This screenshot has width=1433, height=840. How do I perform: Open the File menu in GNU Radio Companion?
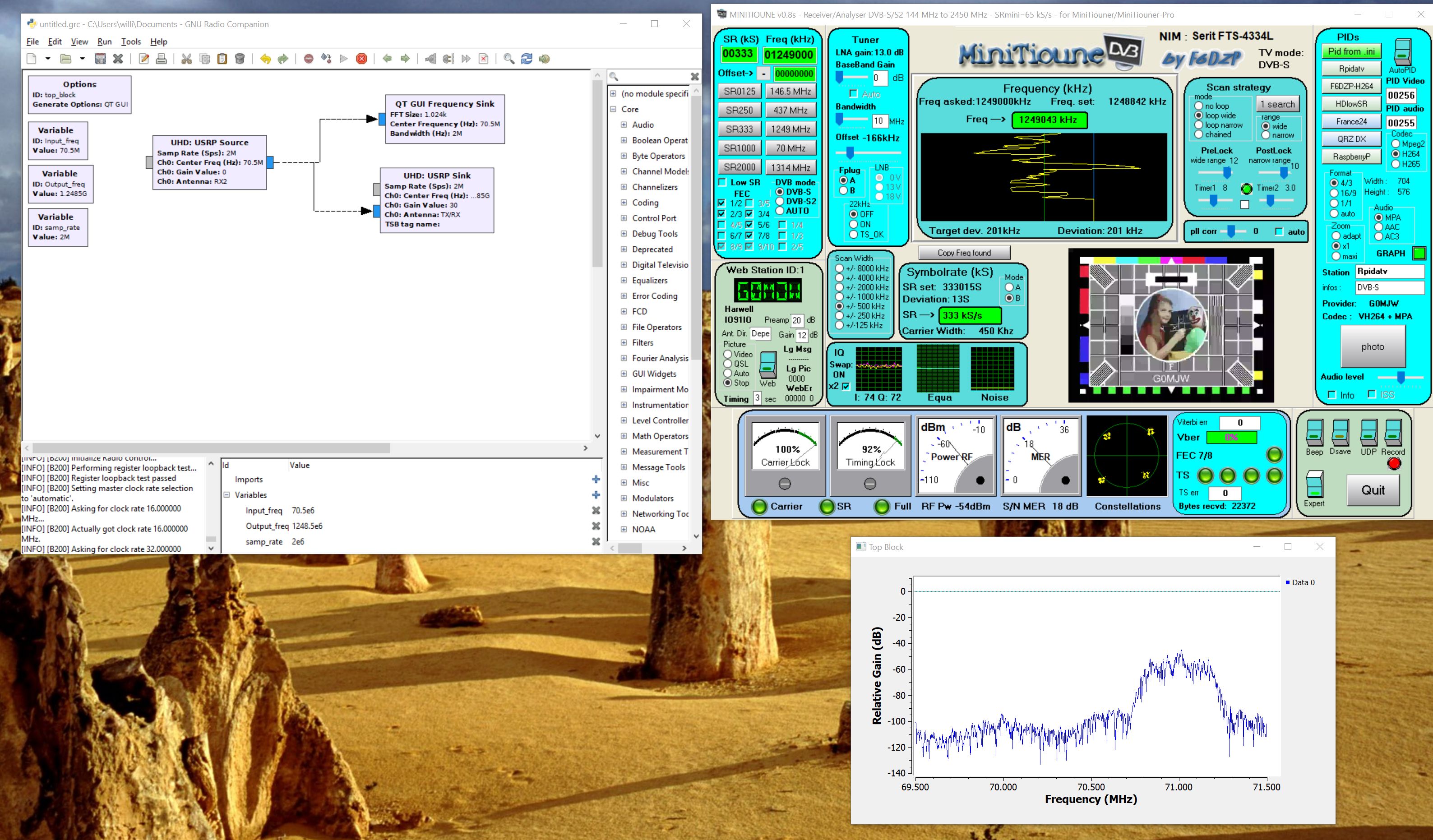tap(32, 42)
